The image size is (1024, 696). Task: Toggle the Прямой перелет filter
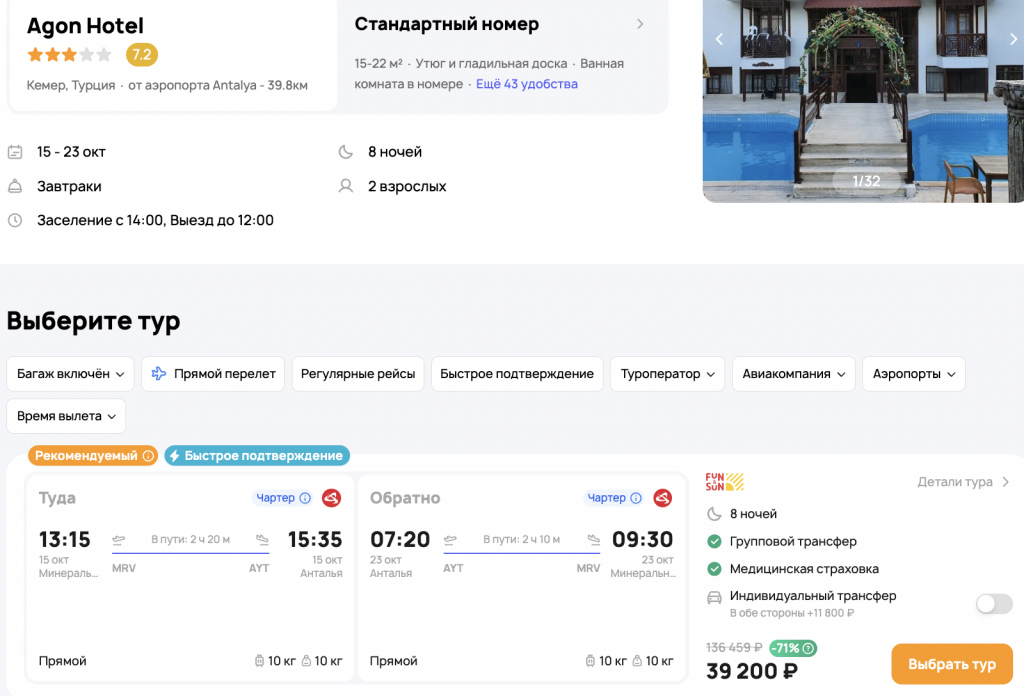(213, 374)
